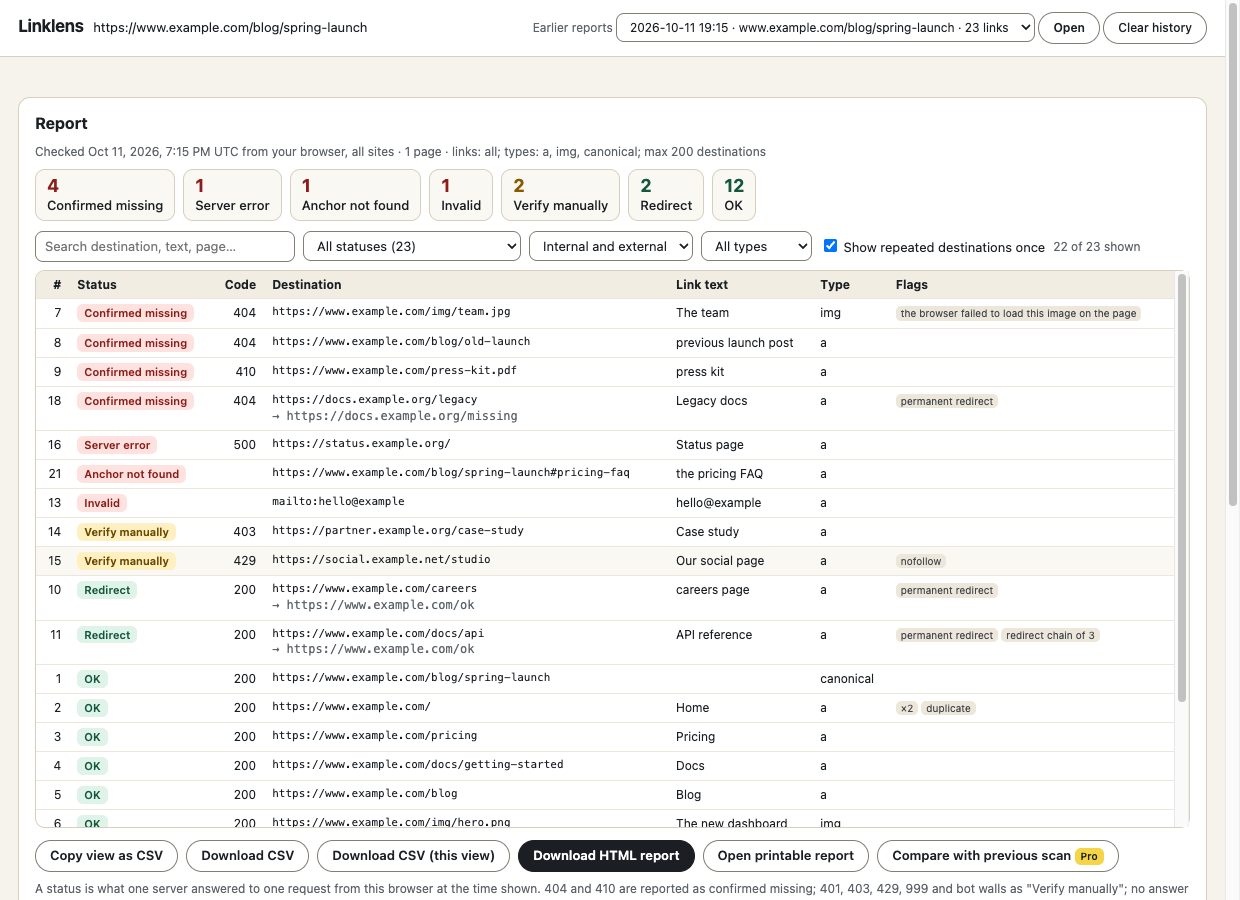Click the nofollow flag tag
This screenshot has height=900, width=1240.
921,561
